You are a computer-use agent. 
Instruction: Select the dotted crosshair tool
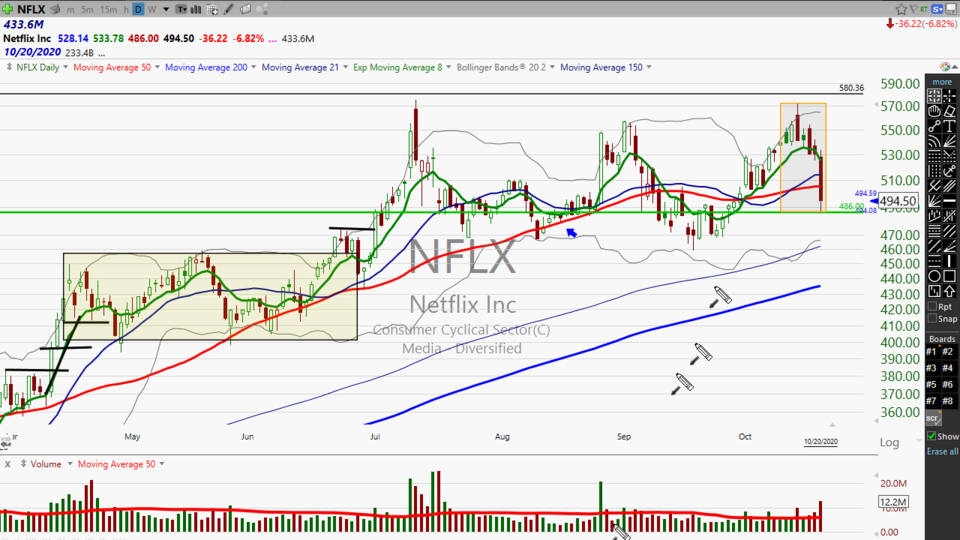pos(950,96)
